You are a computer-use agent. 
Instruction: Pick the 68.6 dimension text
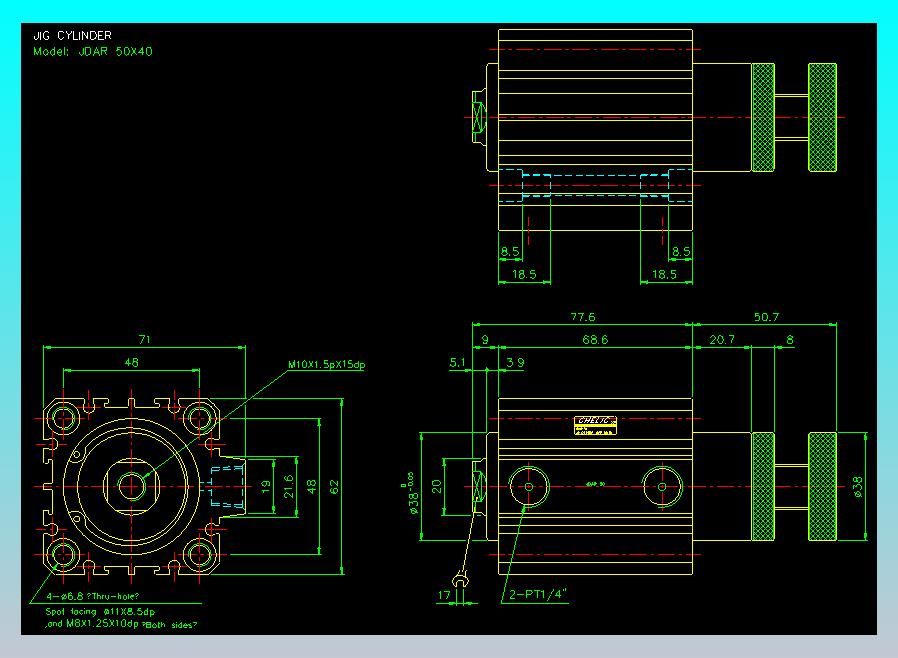click(595, 340)
